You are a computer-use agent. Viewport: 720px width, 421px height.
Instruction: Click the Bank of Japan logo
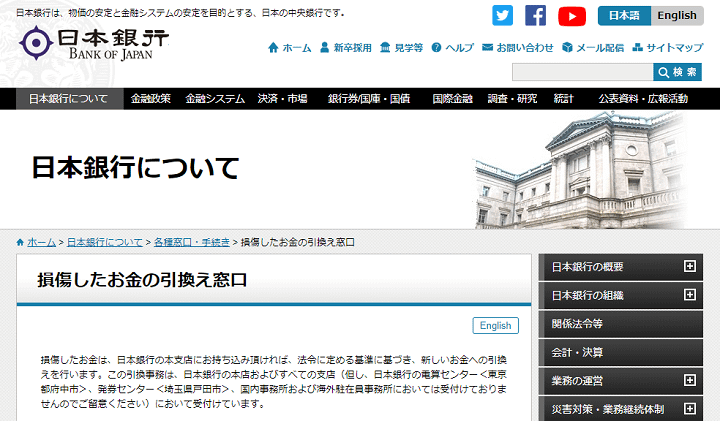click(94, 43)
